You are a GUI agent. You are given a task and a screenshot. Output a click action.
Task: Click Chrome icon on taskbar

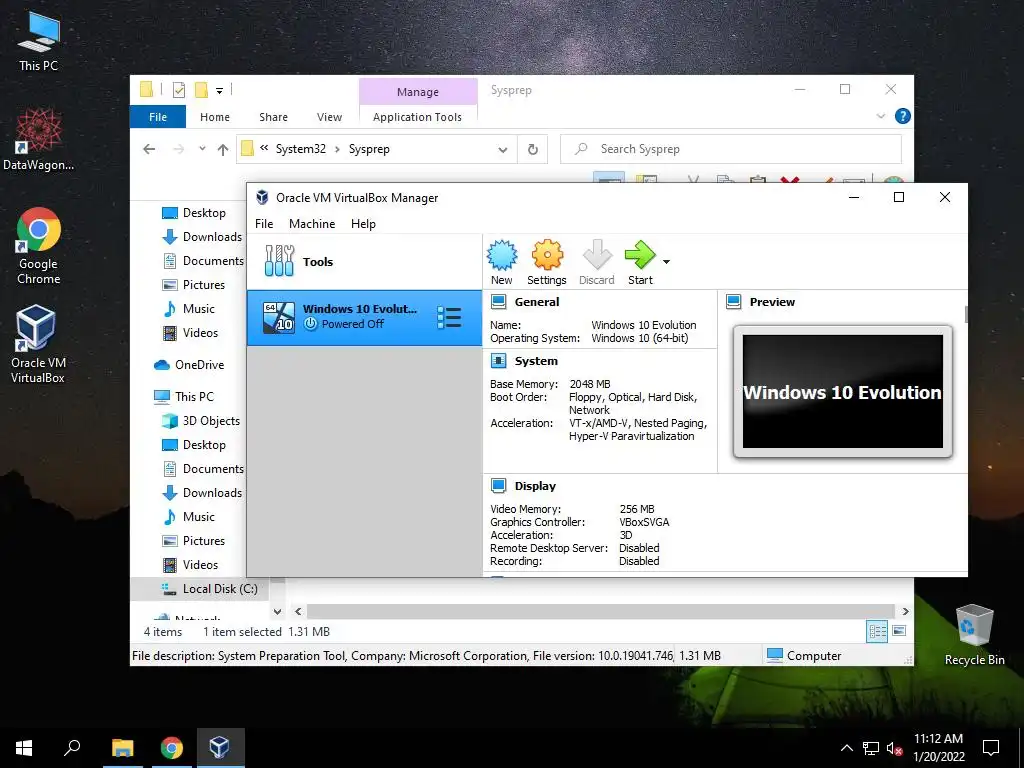pyautogui.click(x=171, y=748)
